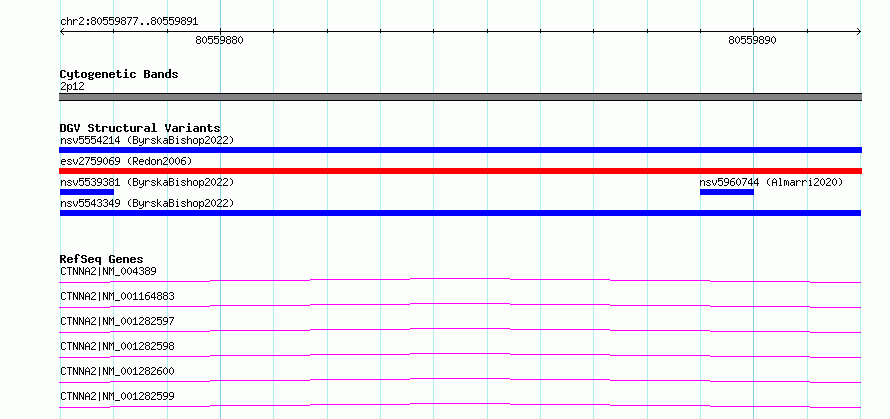
Task: Open the CTNNA2|NM_001282600 transcript label
Action: pyautogui.click(x=117, y=371)
